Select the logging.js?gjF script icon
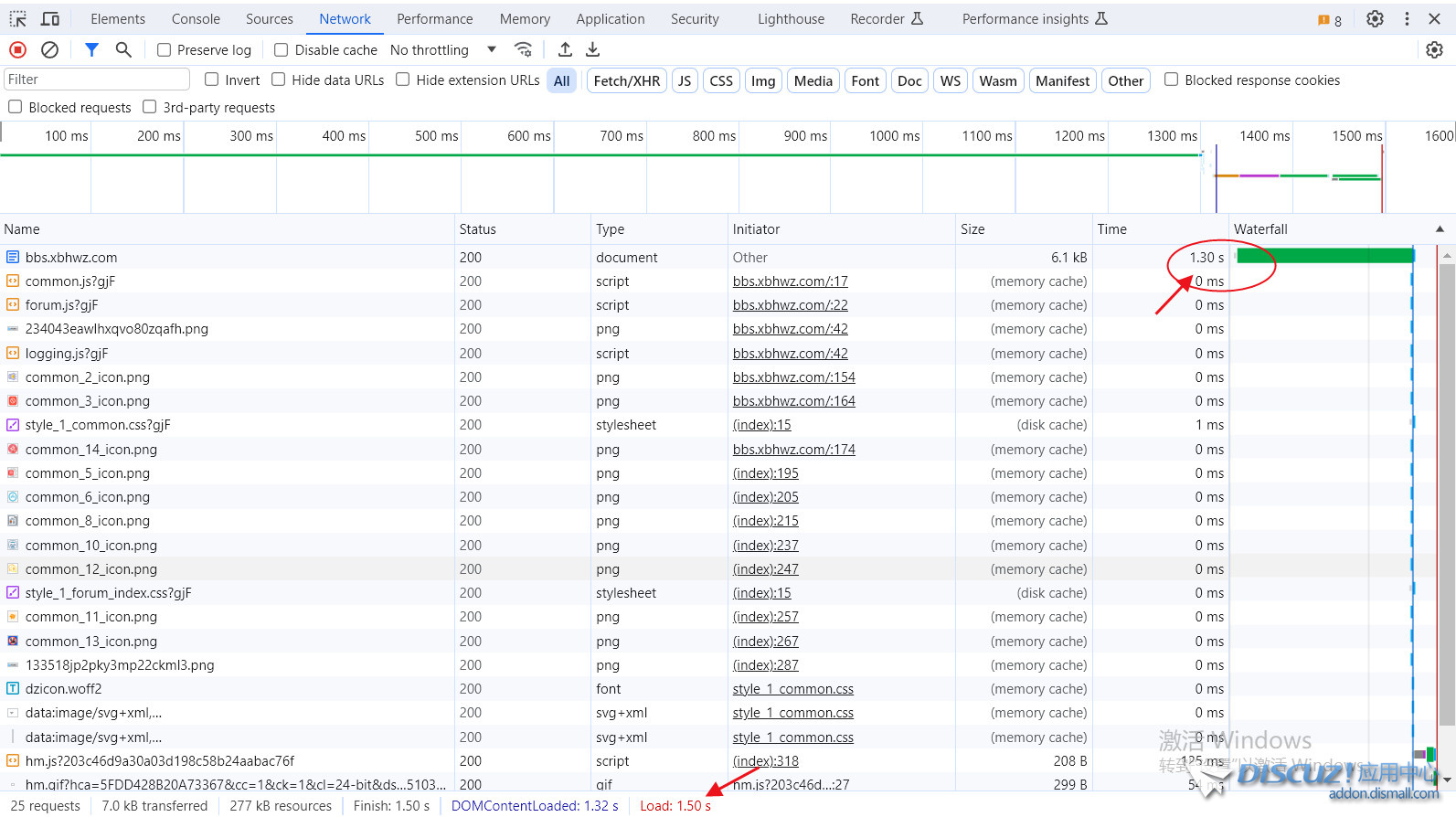Screen dimensions: 1456x817 13,354
